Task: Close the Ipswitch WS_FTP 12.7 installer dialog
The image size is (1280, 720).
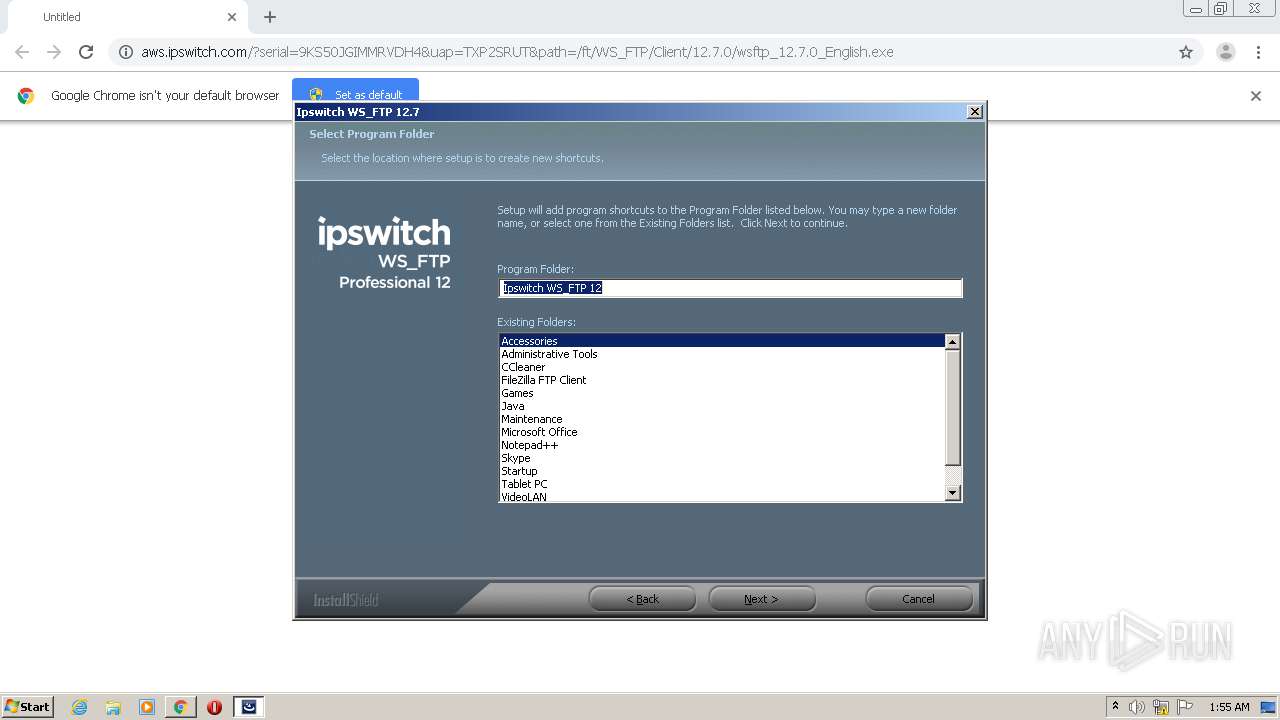Action: point(975,112)
